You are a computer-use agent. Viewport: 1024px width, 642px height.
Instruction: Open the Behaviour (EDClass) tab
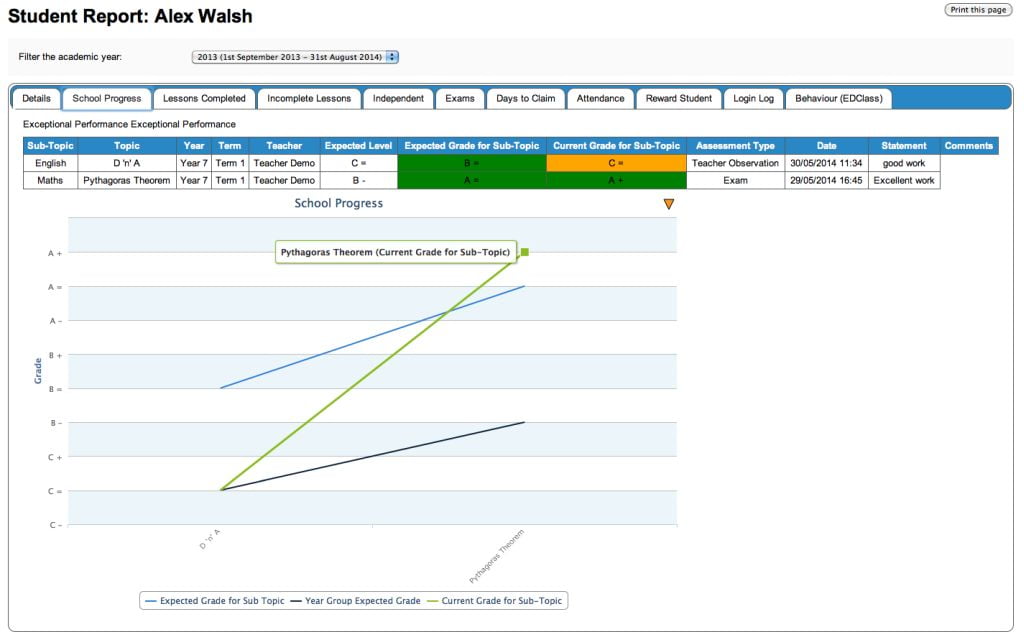coord(838,99)
